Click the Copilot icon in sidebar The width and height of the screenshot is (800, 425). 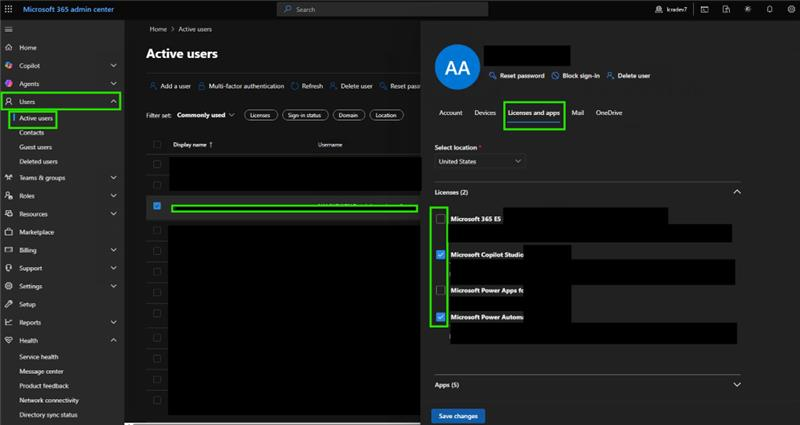[9, 65]
